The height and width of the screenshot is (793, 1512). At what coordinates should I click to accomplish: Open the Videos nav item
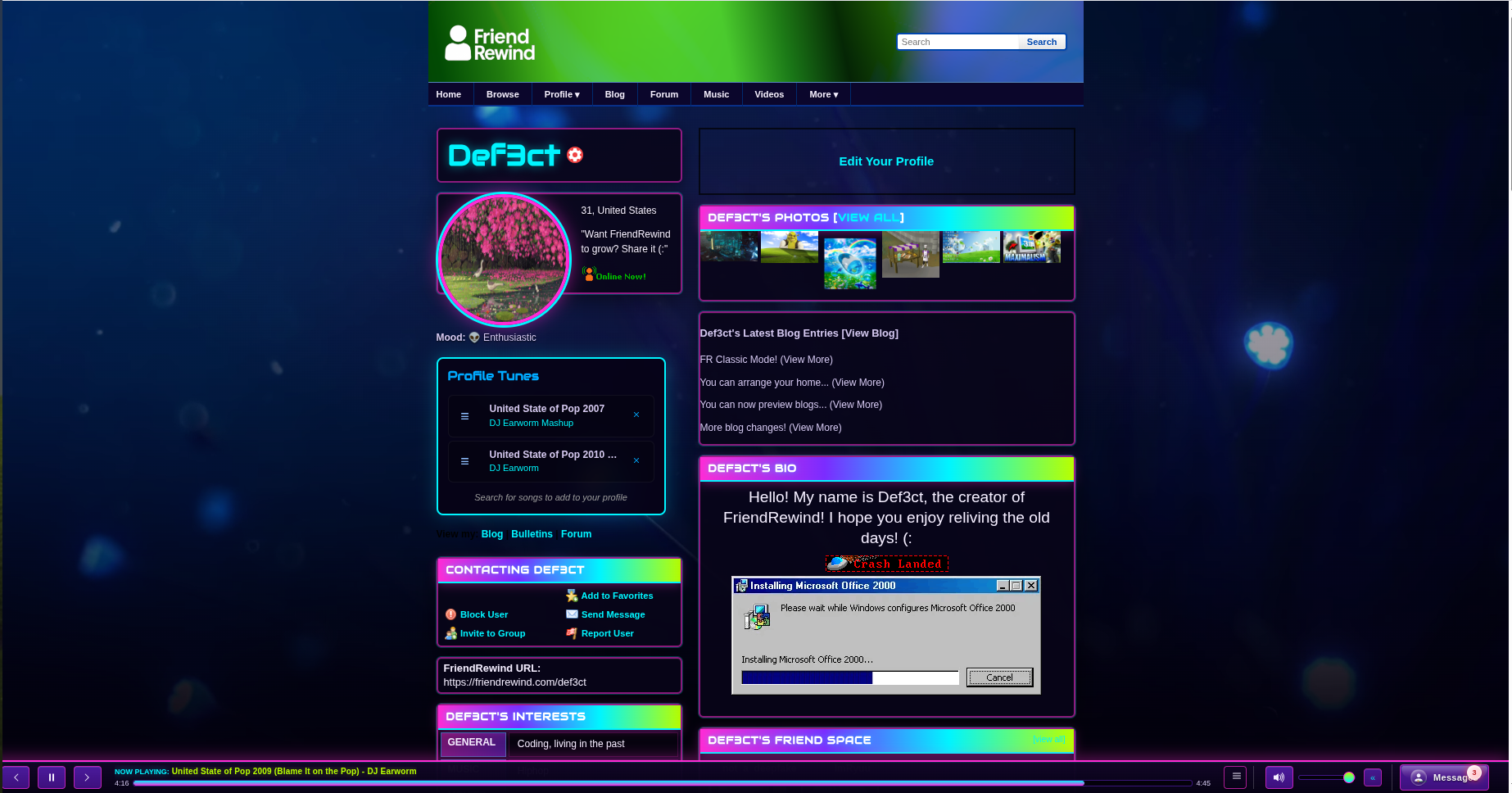click(x=769, y=94)
